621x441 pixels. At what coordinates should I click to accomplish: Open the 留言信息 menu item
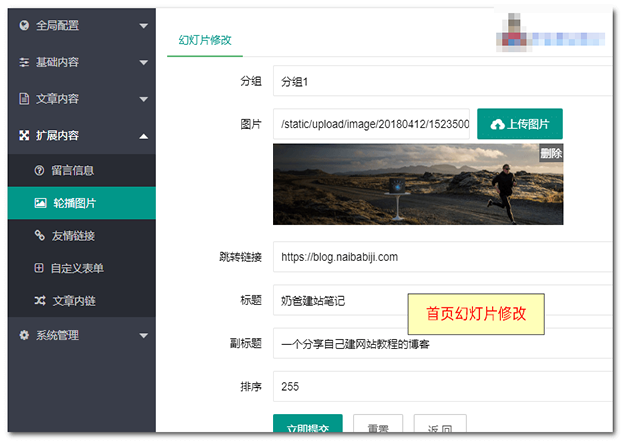(82, 170)
